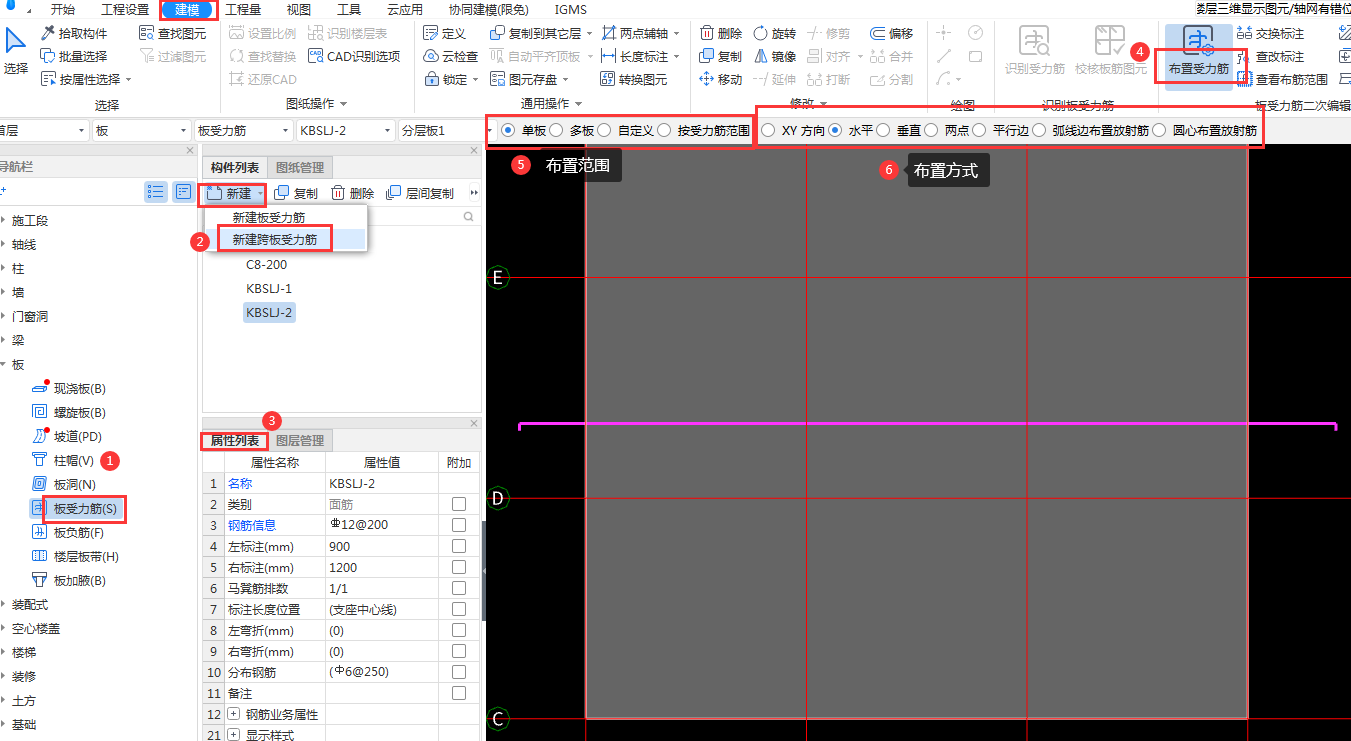Edit the 左标注 value field 900
1351x741 pixels.
[x=380, y=547]
